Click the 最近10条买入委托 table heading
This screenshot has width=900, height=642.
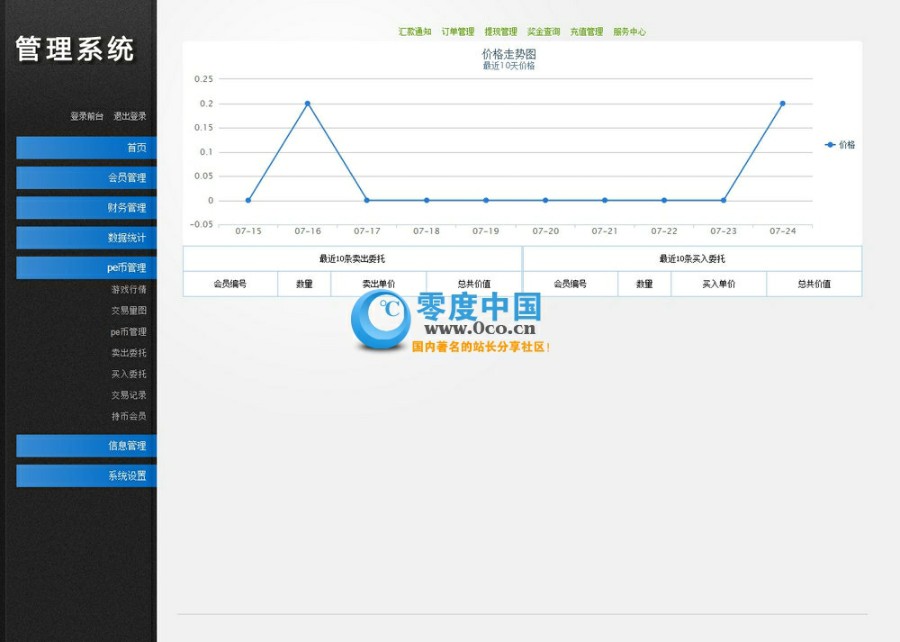point(692,259)
